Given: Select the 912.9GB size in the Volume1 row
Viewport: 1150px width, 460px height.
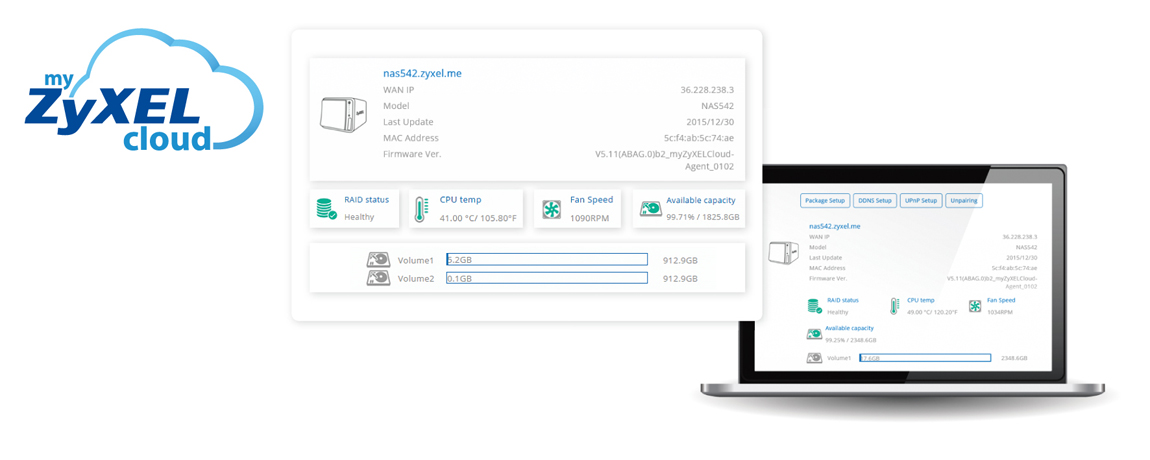Looking at the screenshot, I should click(x=680, y=260).
